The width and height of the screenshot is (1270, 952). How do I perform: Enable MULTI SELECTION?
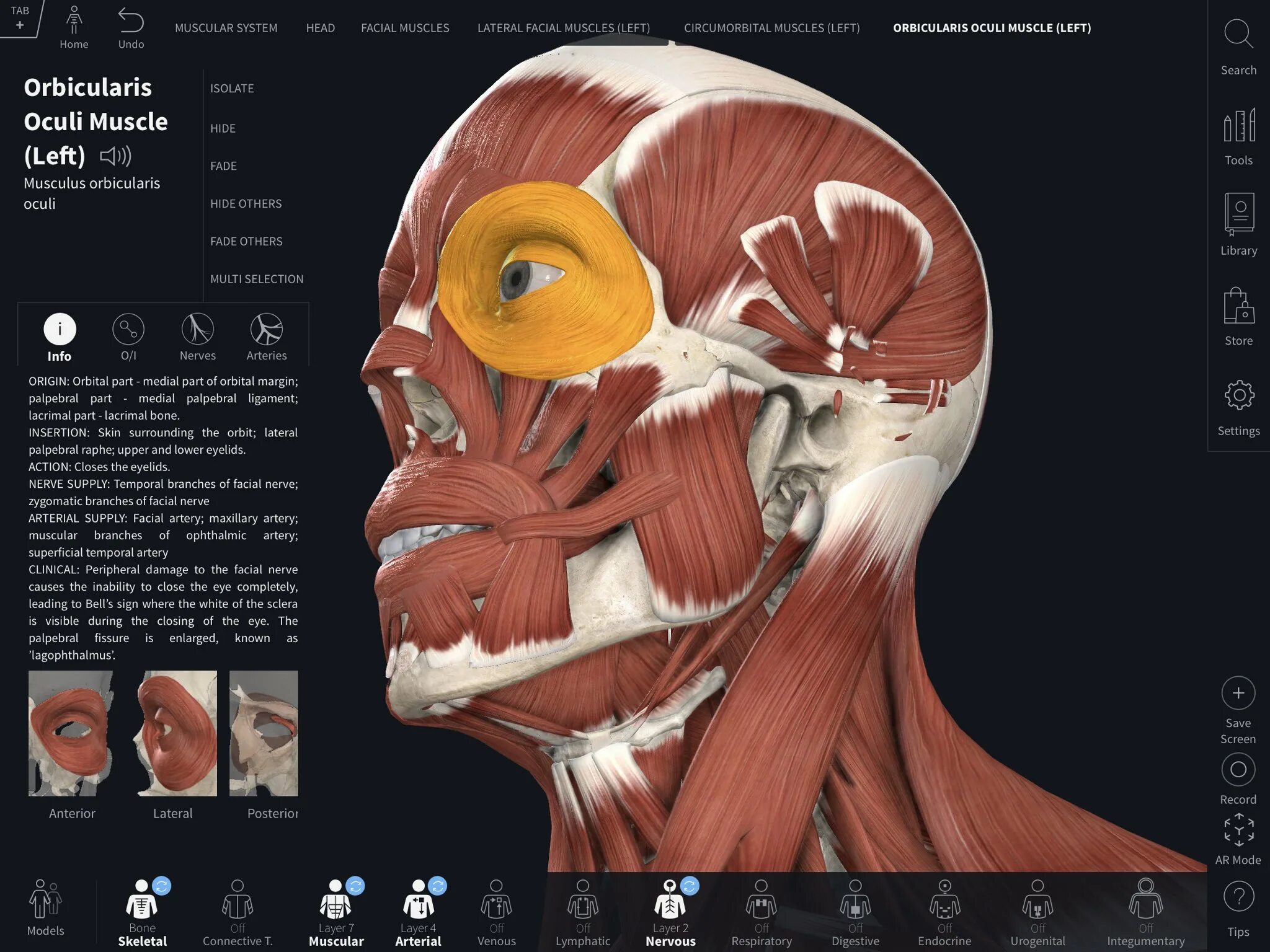tap(257, 280)
